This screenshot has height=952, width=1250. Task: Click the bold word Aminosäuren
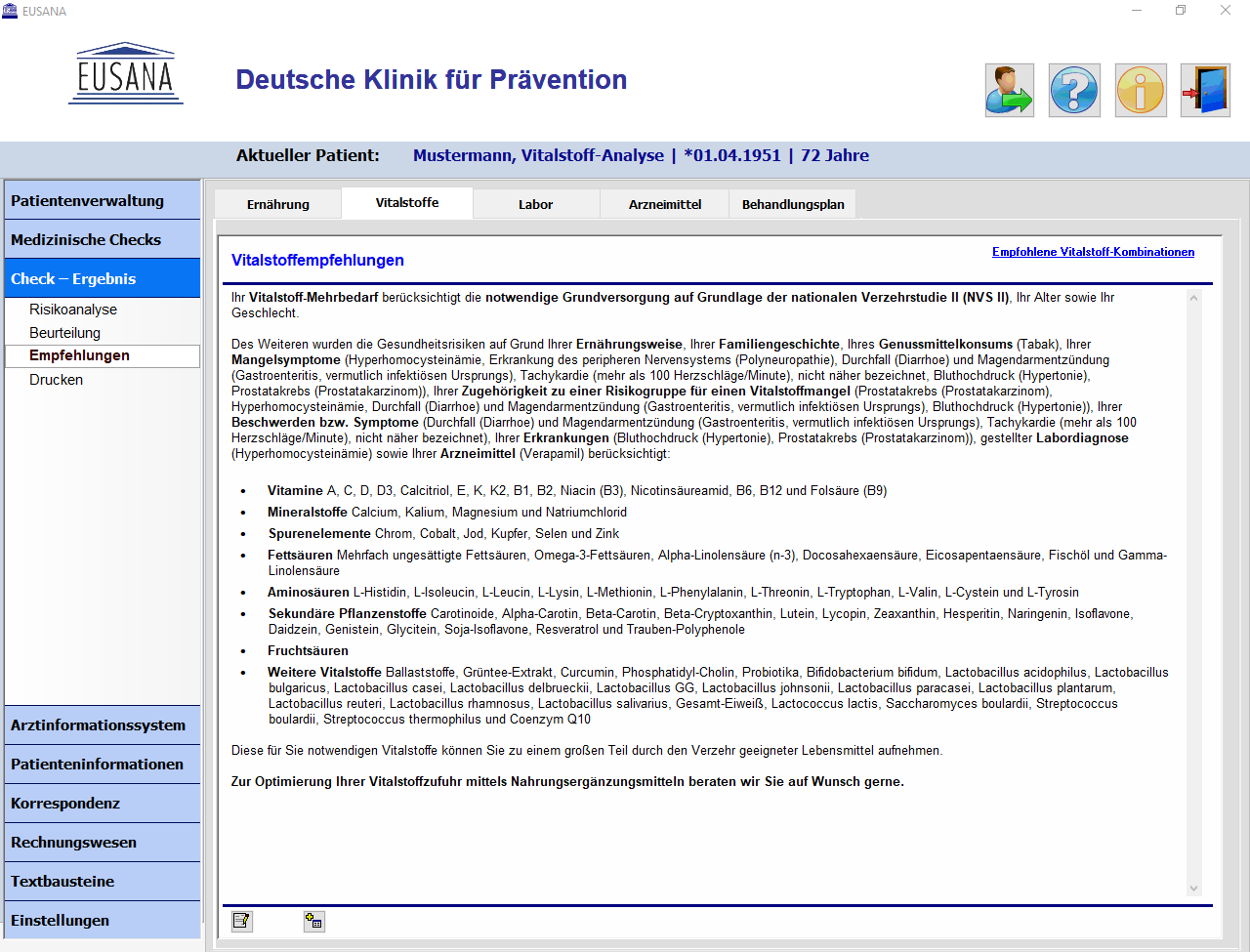[309, 593]
